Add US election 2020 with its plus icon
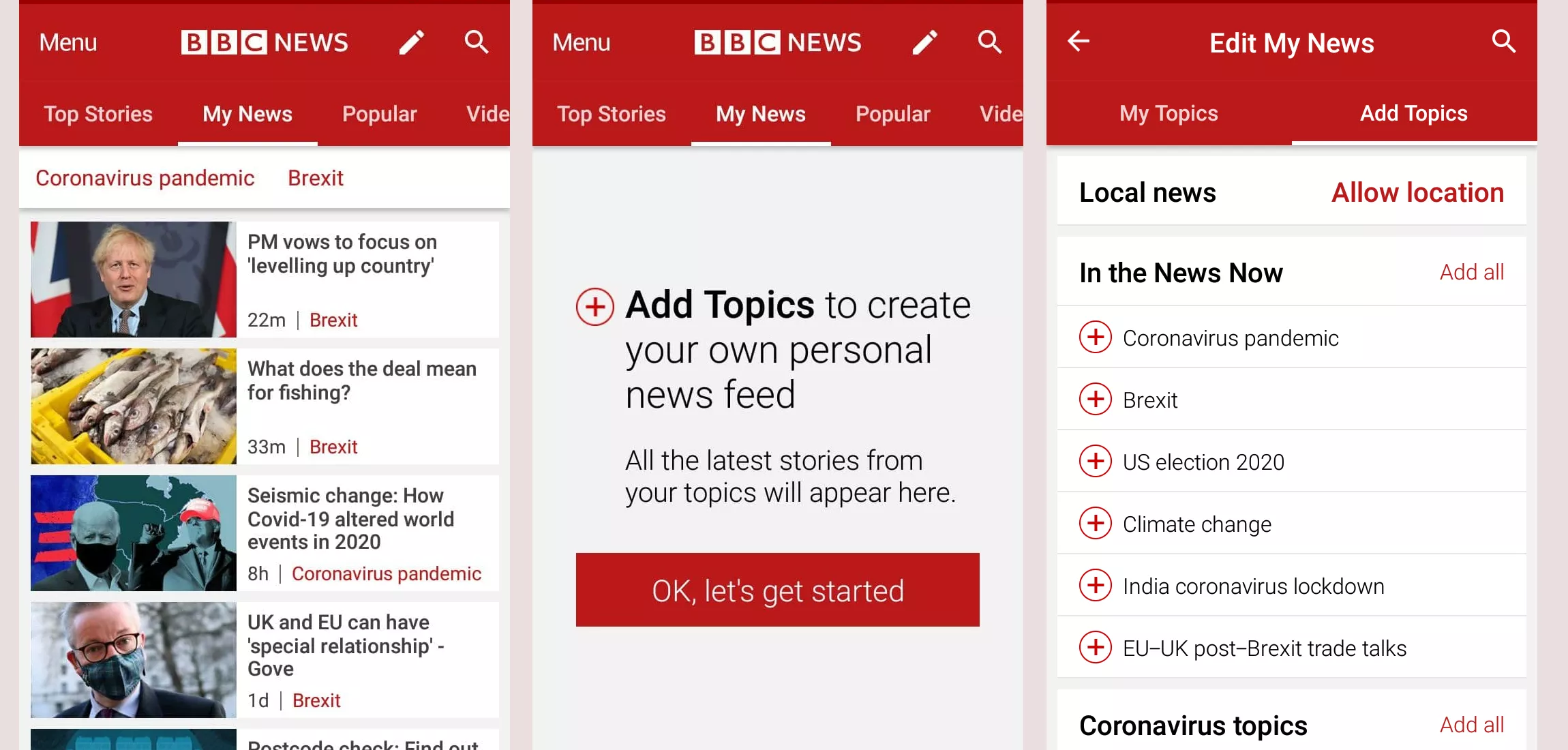Viewport: 1568px width, 750px height. (1096, 461)
